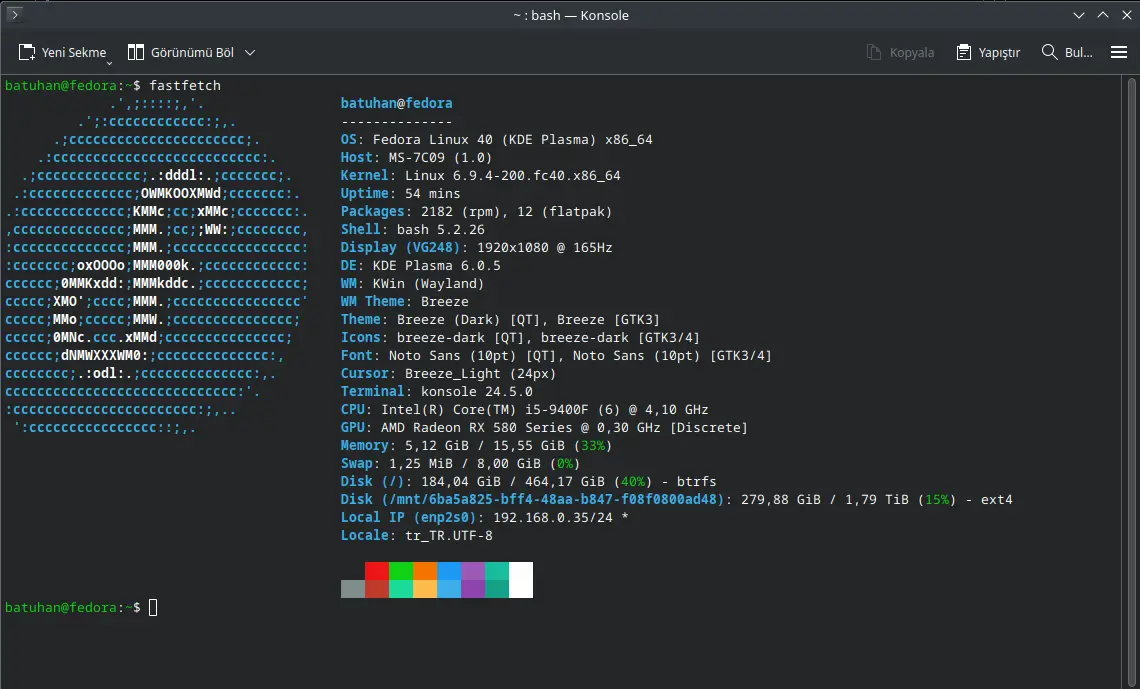The image size is (1140, 689).
Task: Click the Disk /mnt ext4 line
Action: [676, 499]
